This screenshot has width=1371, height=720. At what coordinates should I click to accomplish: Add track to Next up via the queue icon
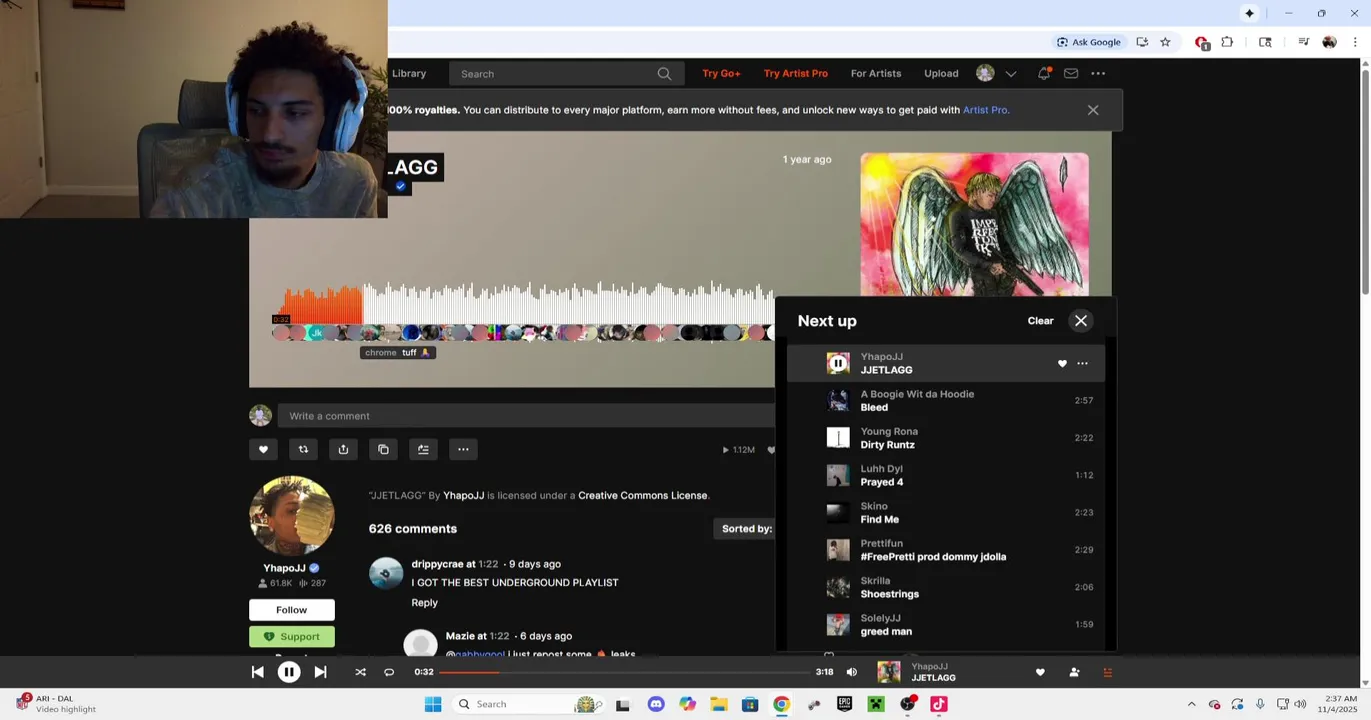click(423, 449)
